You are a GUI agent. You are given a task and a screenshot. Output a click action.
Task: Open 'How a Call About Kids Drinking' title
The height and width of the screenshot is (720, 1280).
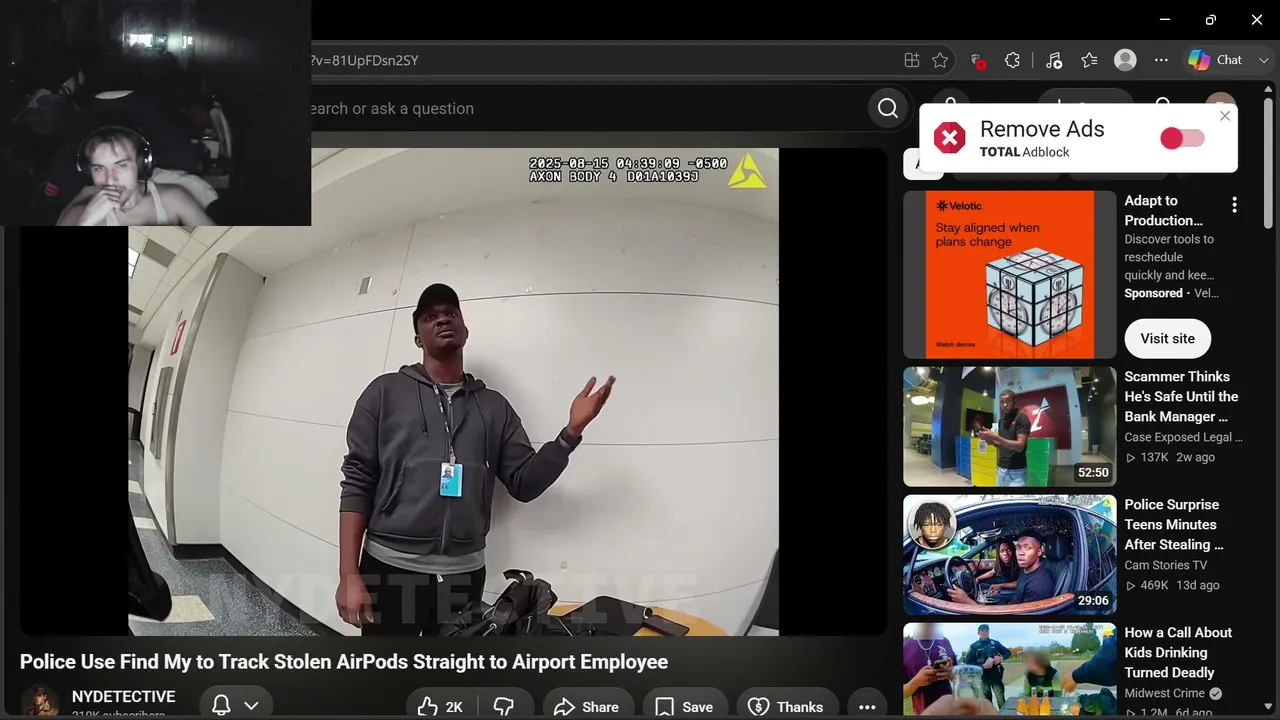point(1178,652)
